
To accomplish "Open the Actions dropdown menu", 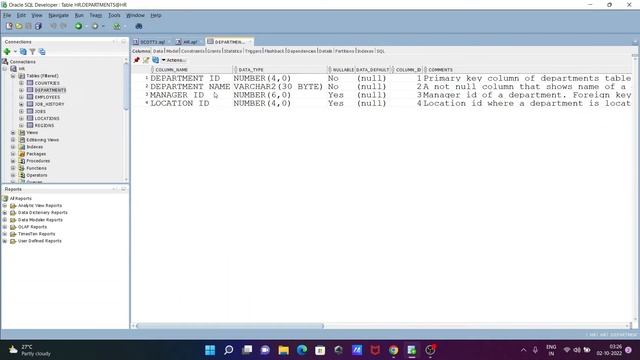I will point(174,60).
